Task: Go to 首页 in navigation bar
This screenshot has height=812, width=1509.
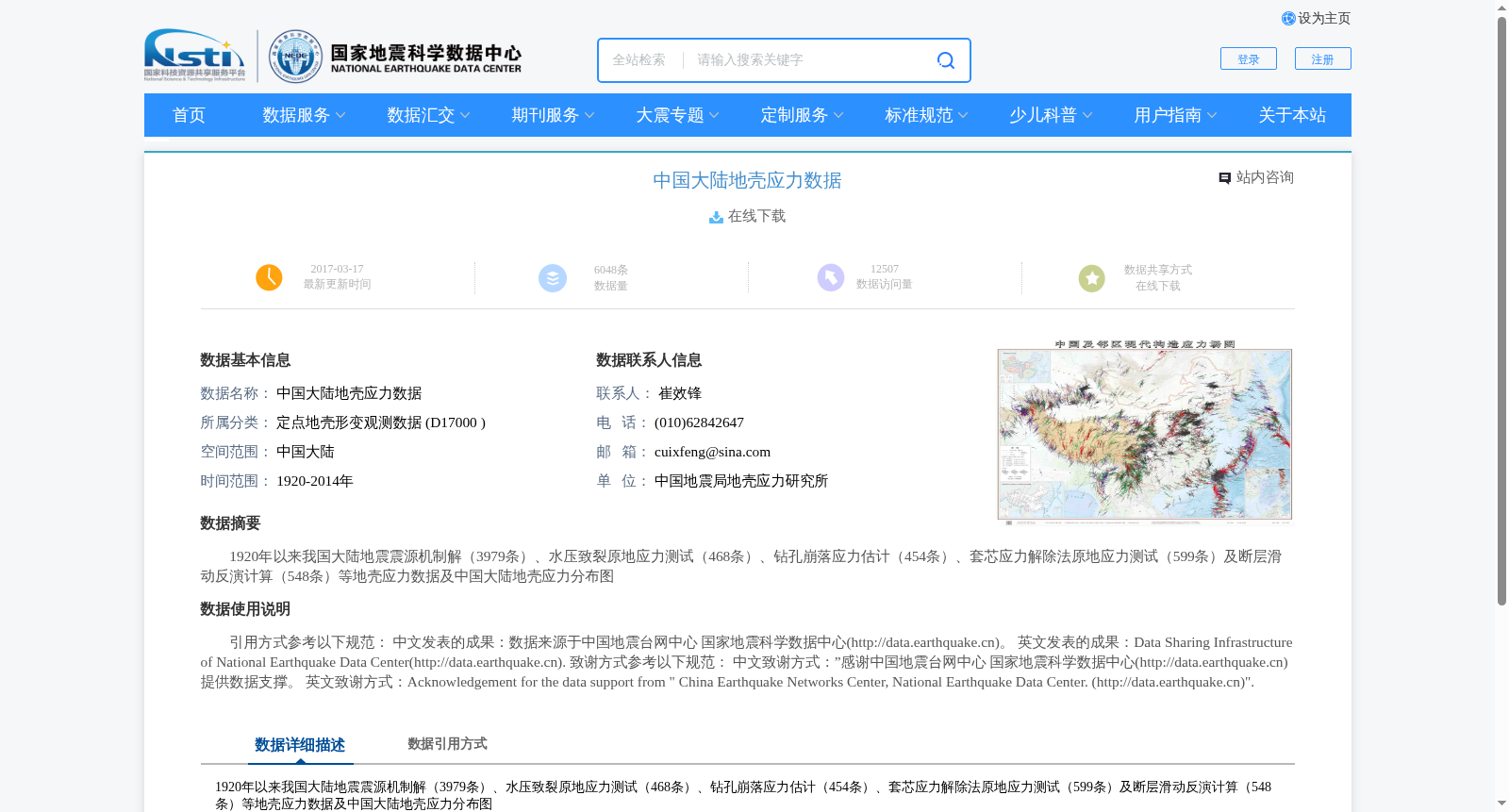Action: [x=189, y=115]
